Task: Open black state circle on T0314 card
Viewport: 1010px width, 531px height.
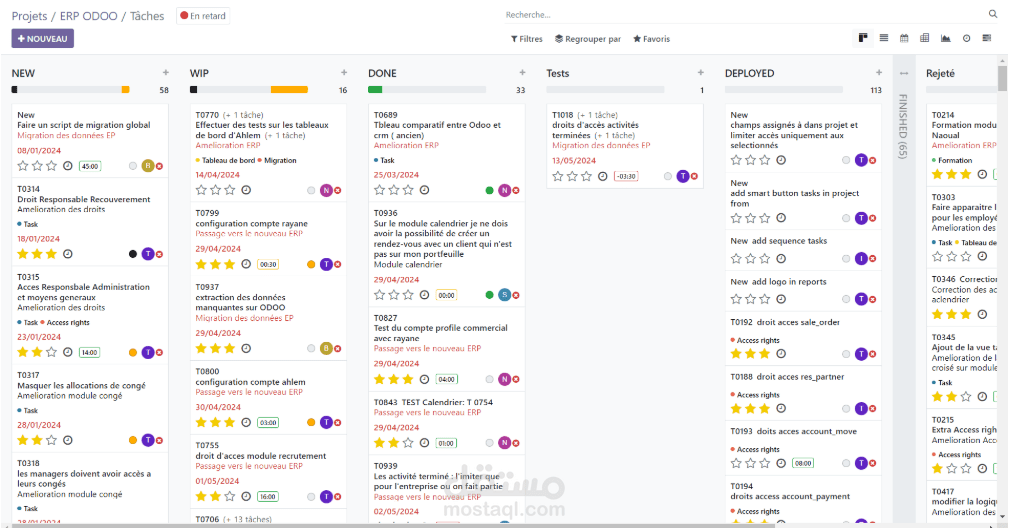Action: tap(133, 254)
